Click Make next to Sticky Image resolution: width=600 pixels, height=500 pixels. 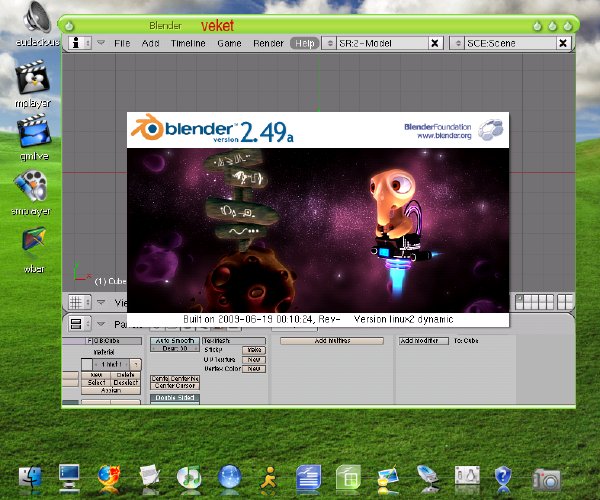pos(254,350)
